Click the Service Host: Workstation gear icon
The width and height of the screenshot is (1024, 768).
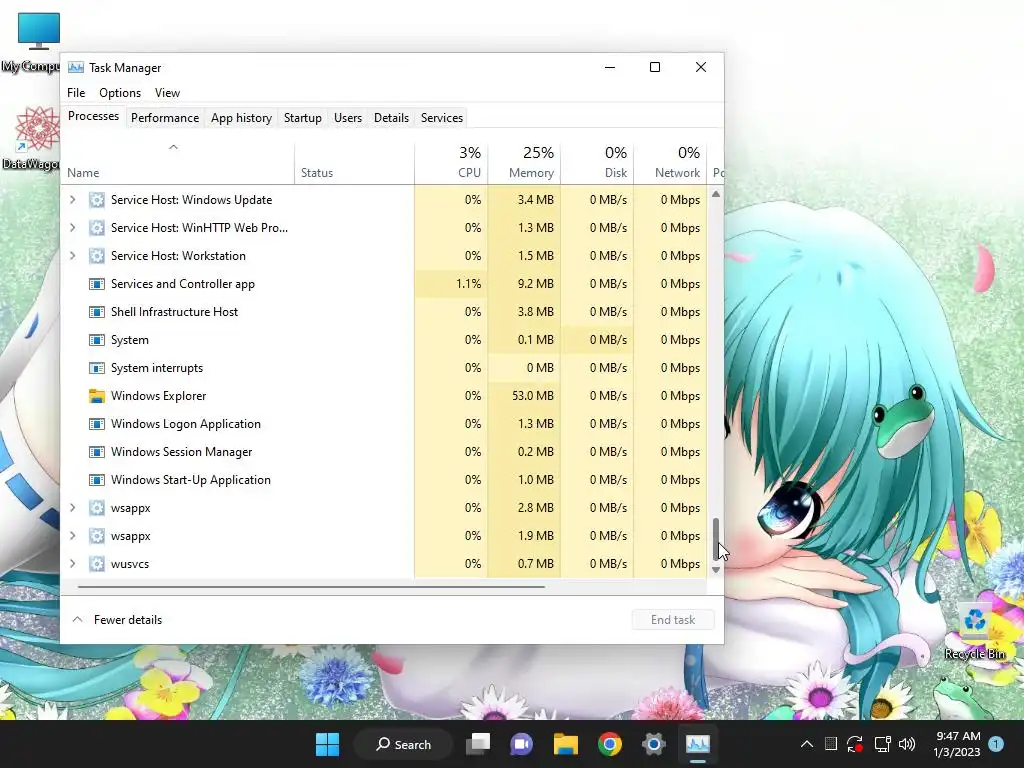97,256
